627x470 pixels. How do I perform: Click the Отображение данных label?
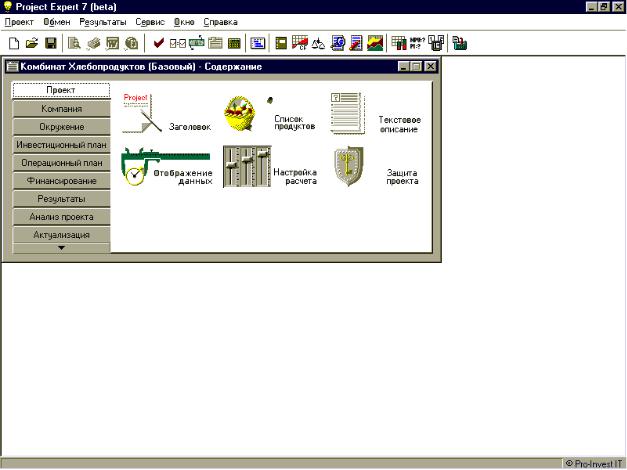coord(183,177)
